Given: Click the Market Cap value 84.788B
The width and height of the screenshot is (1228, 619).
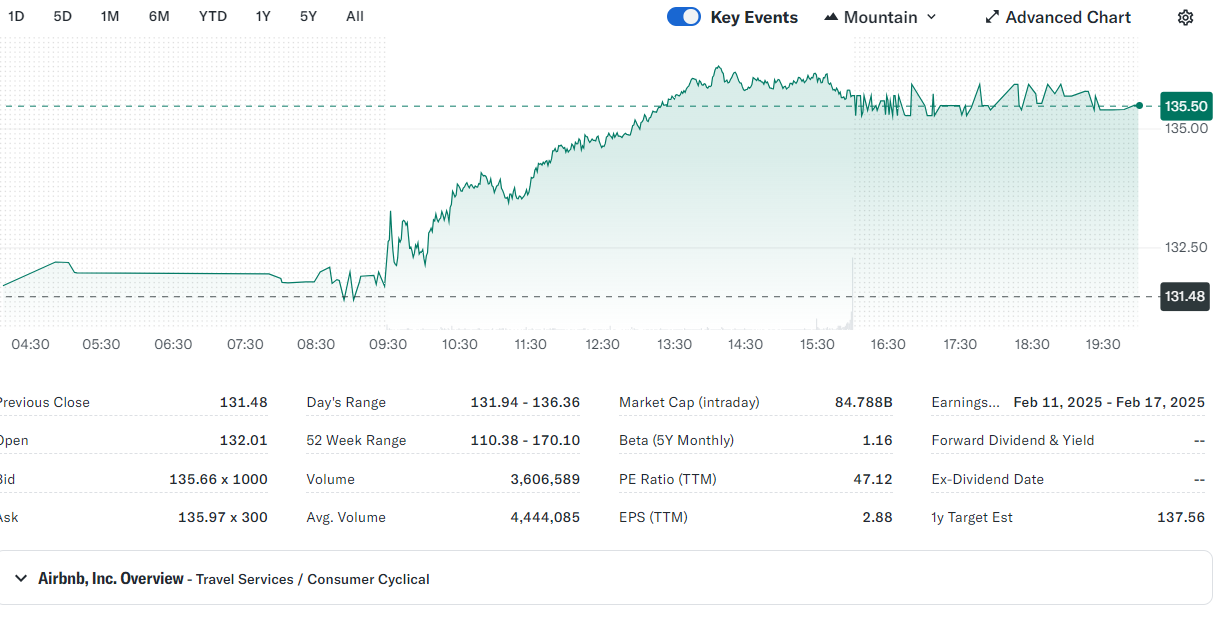Looking at the screenshot, I should [x=863, y=402].
